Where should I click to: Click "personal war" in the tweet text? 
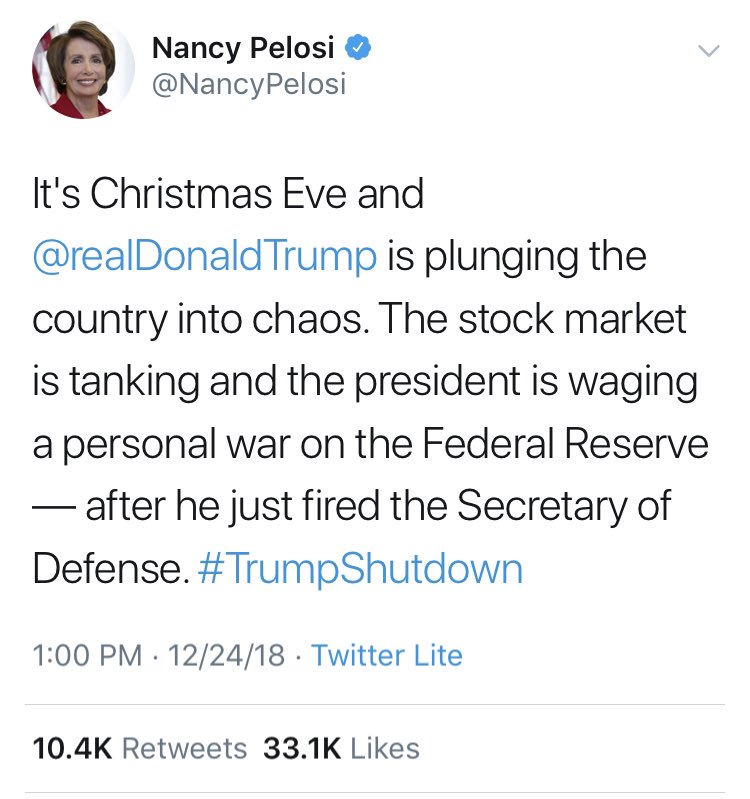[171, 443]
